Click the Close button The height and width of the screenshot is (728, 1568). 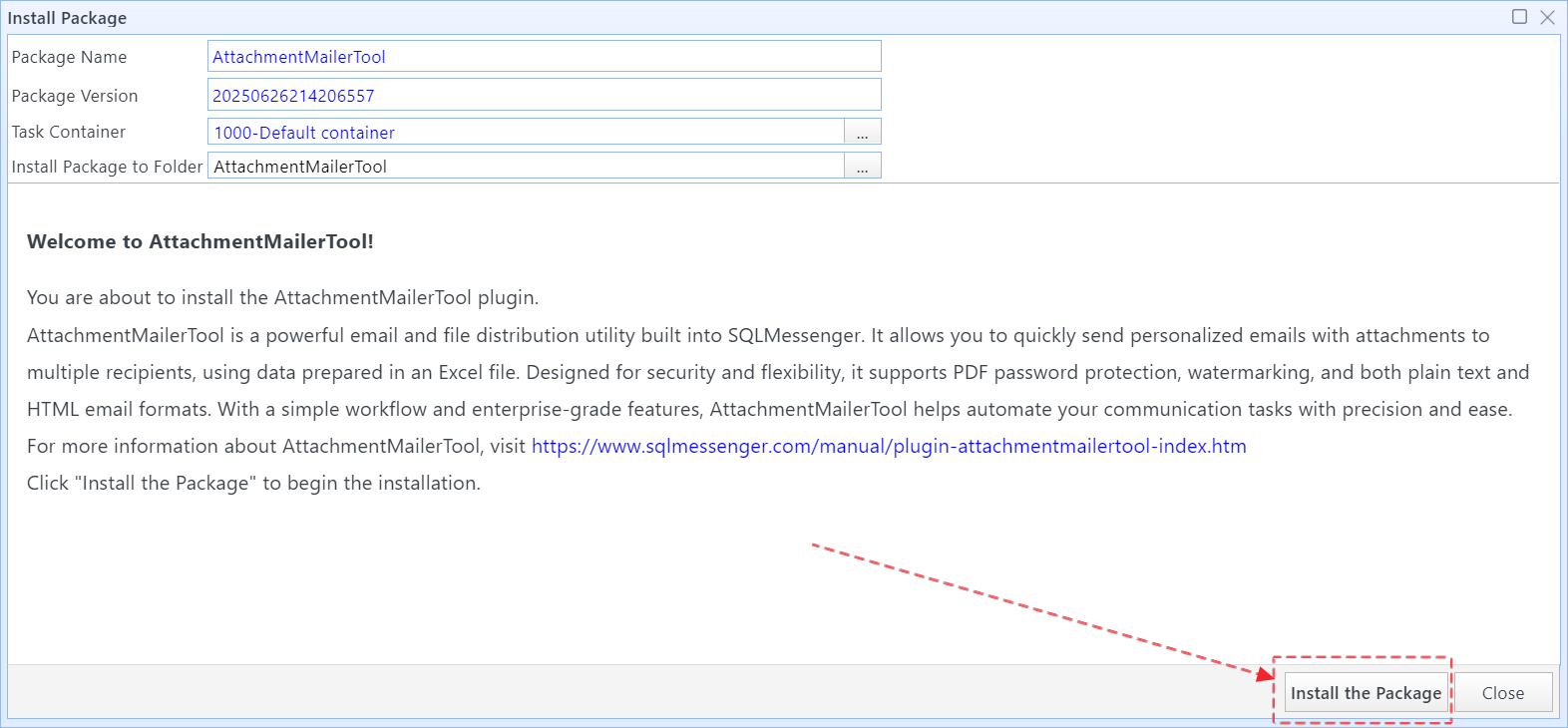[x=1503, y=692]
